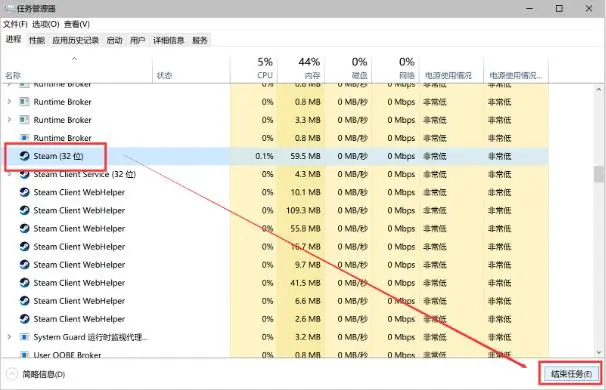The image size is (606, 390).
Task: Click the System Guard process icon
Action: [x=24, y=337]
